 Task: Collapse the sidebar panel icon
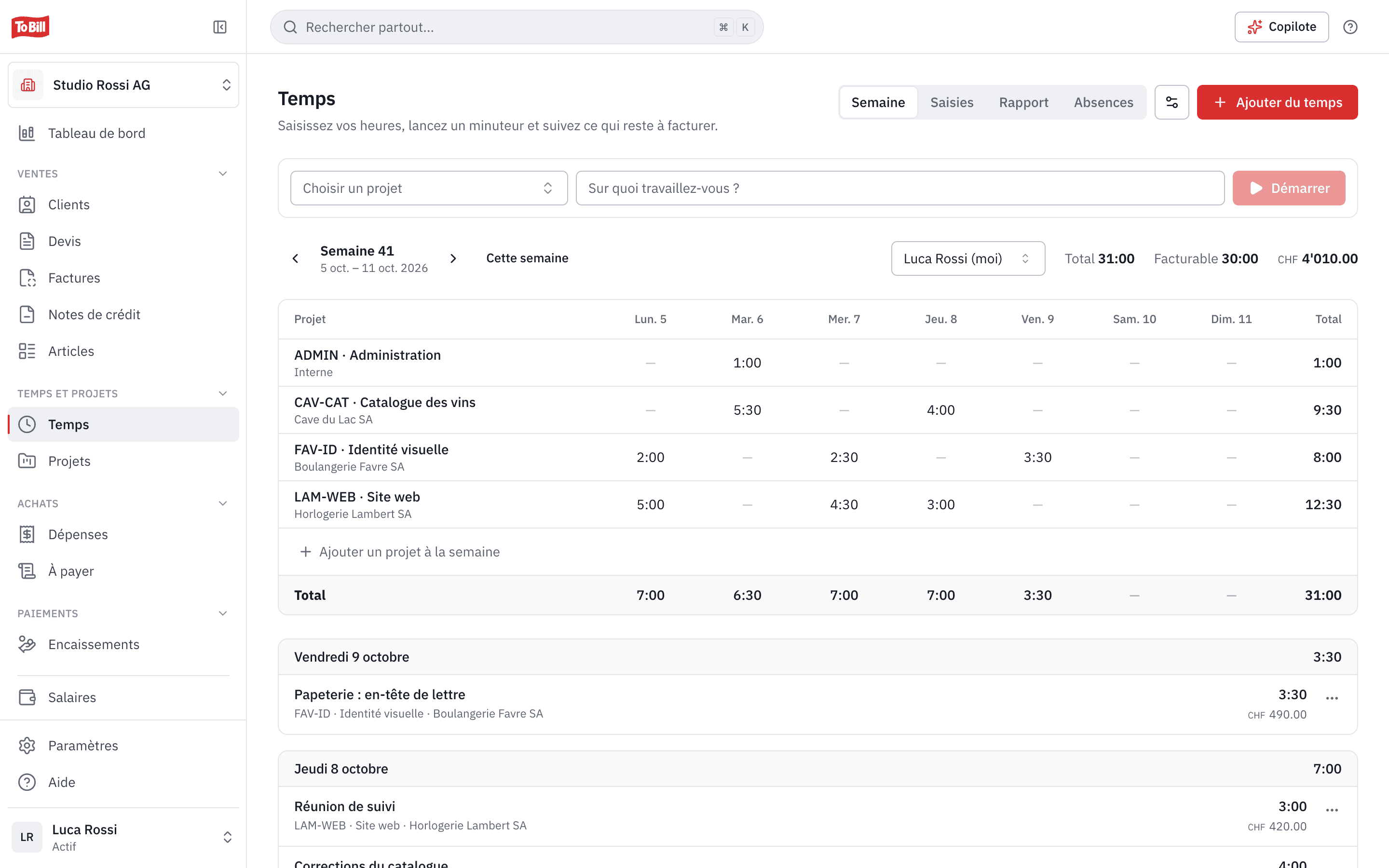[x=220, y=27]
